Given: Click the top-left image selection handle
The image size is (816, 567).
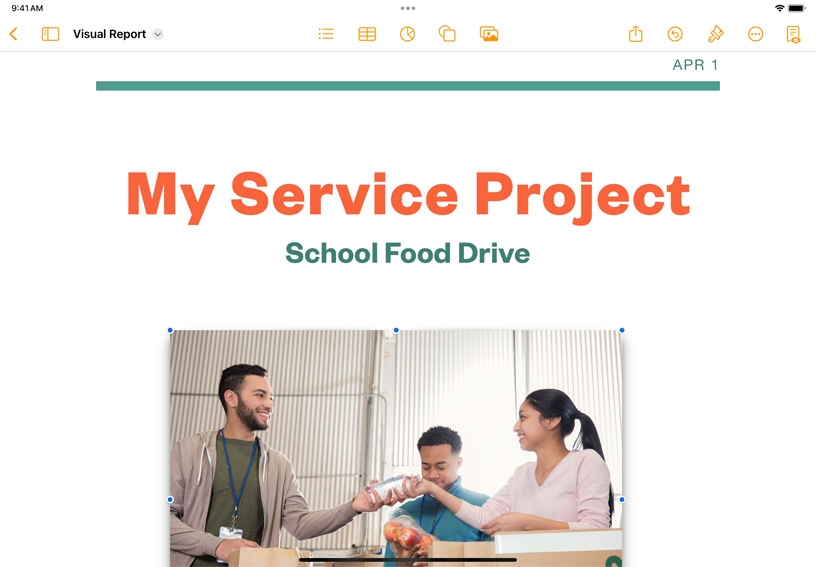Looking at the screenshot, I should (170, 330).
